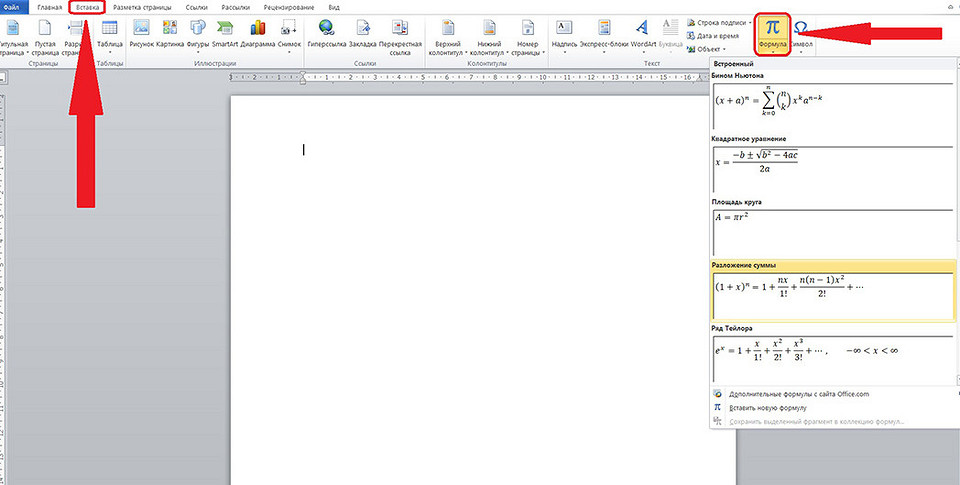The height and width of the screenshot is (485, 960).
Task: Select the WordArt icon
Action: click(x=645, y=32)
